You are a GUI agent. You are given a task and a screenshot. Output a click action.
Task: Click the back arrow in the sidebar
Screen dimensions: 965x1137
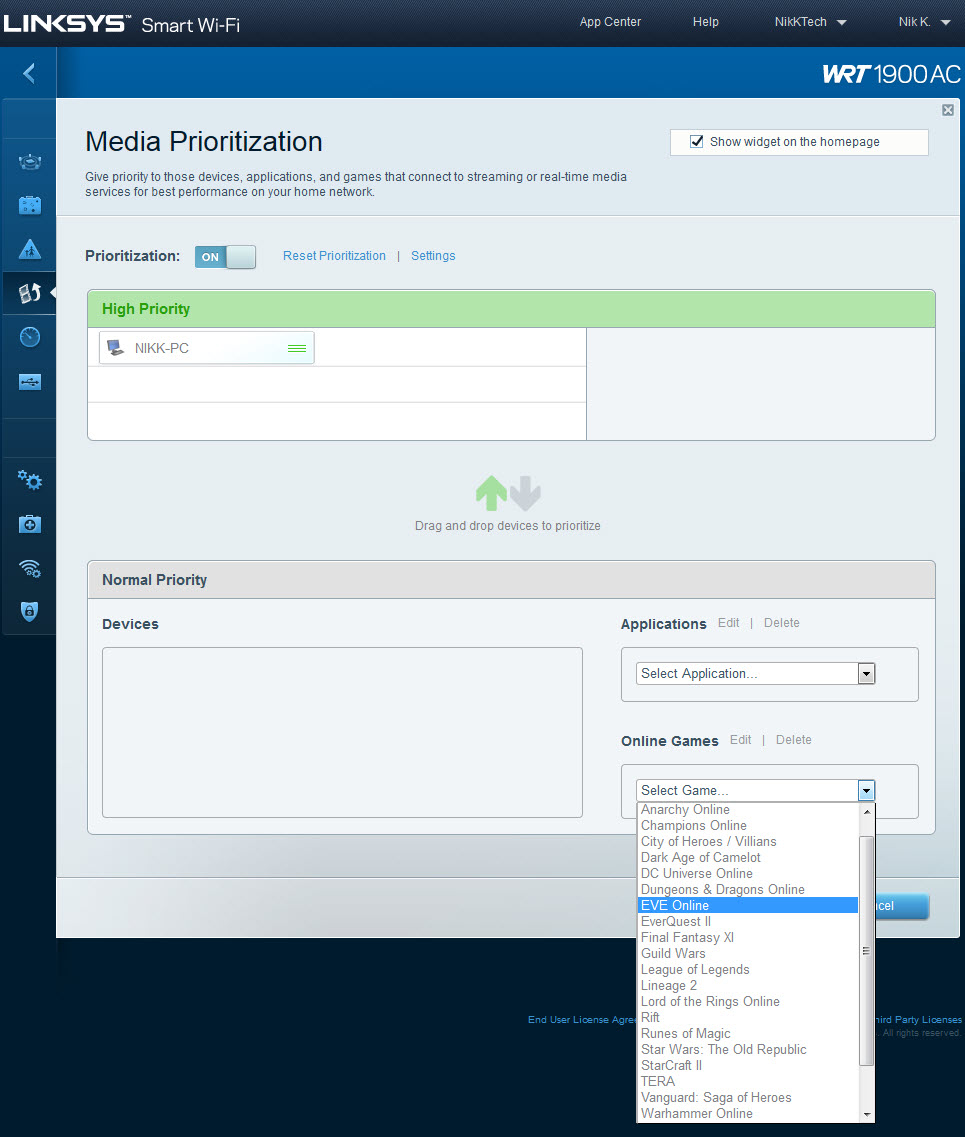pos(29,73)
